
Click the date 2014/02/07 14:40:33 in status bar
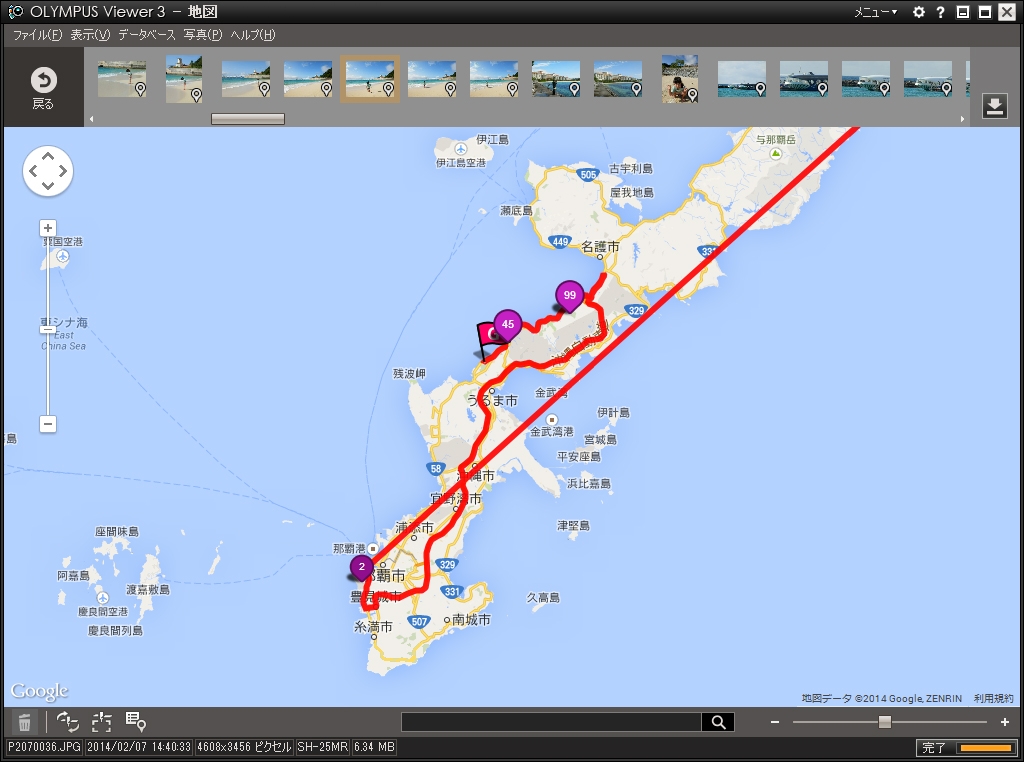pyautogui.click(x=138, y=746)
